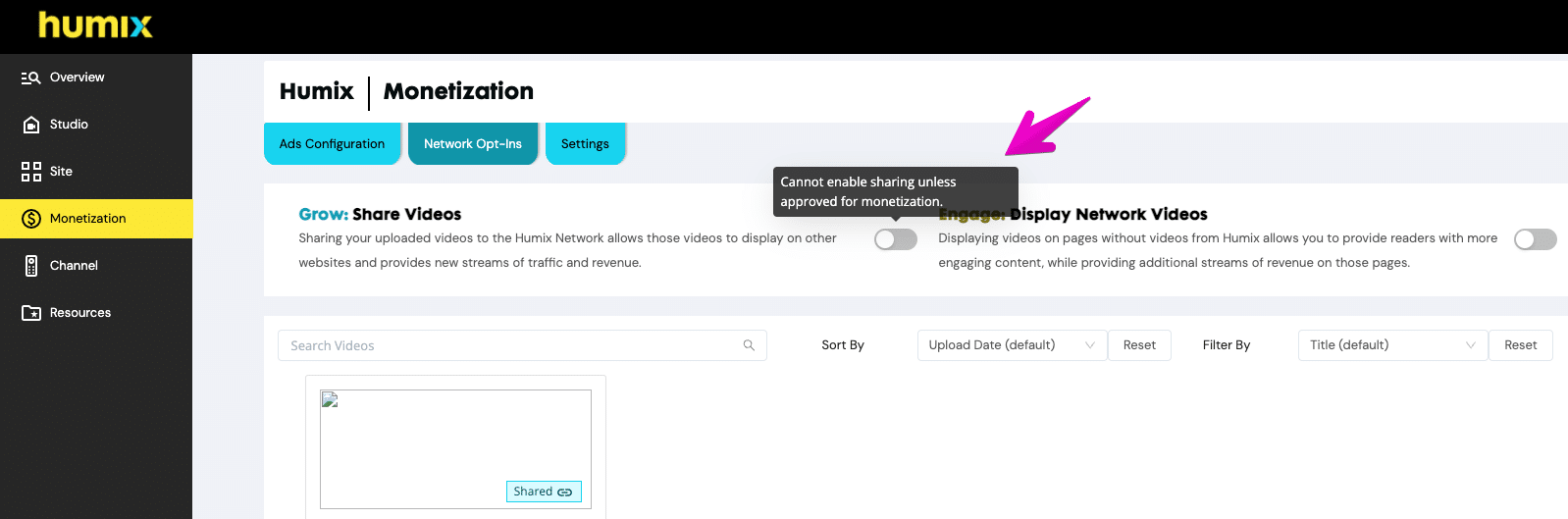This screenshot has width=1568, height=519.
Task: Open the Site menu item
Action: [96, 172]
